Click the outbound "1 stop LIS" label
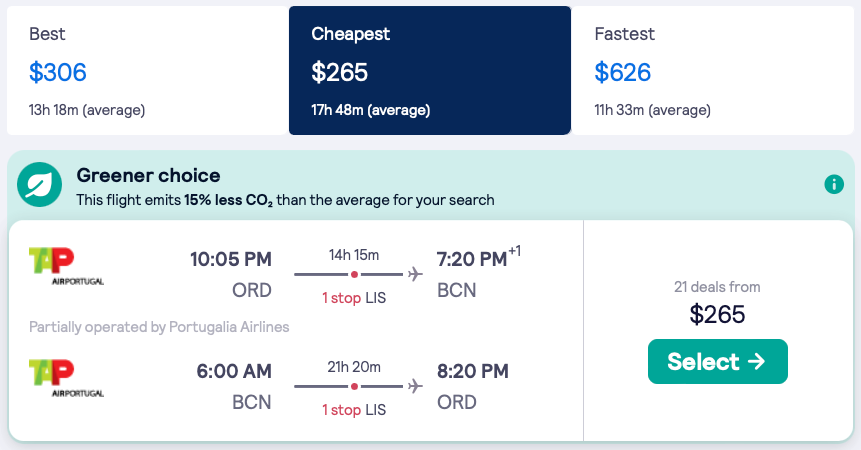861x450 pixels. [x=354, y=298]
